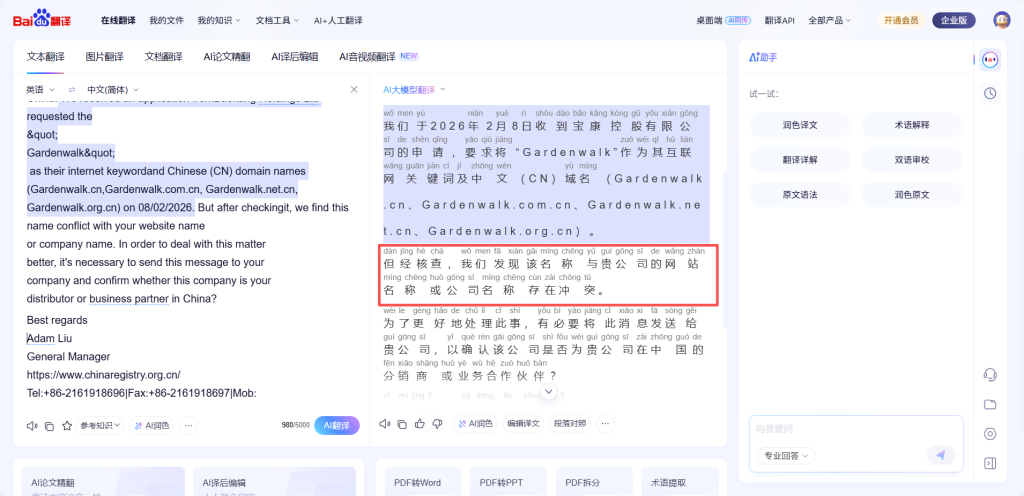Click 企业版 enterprise button
The image size is (1024, 496).
(x=953, y=20)
